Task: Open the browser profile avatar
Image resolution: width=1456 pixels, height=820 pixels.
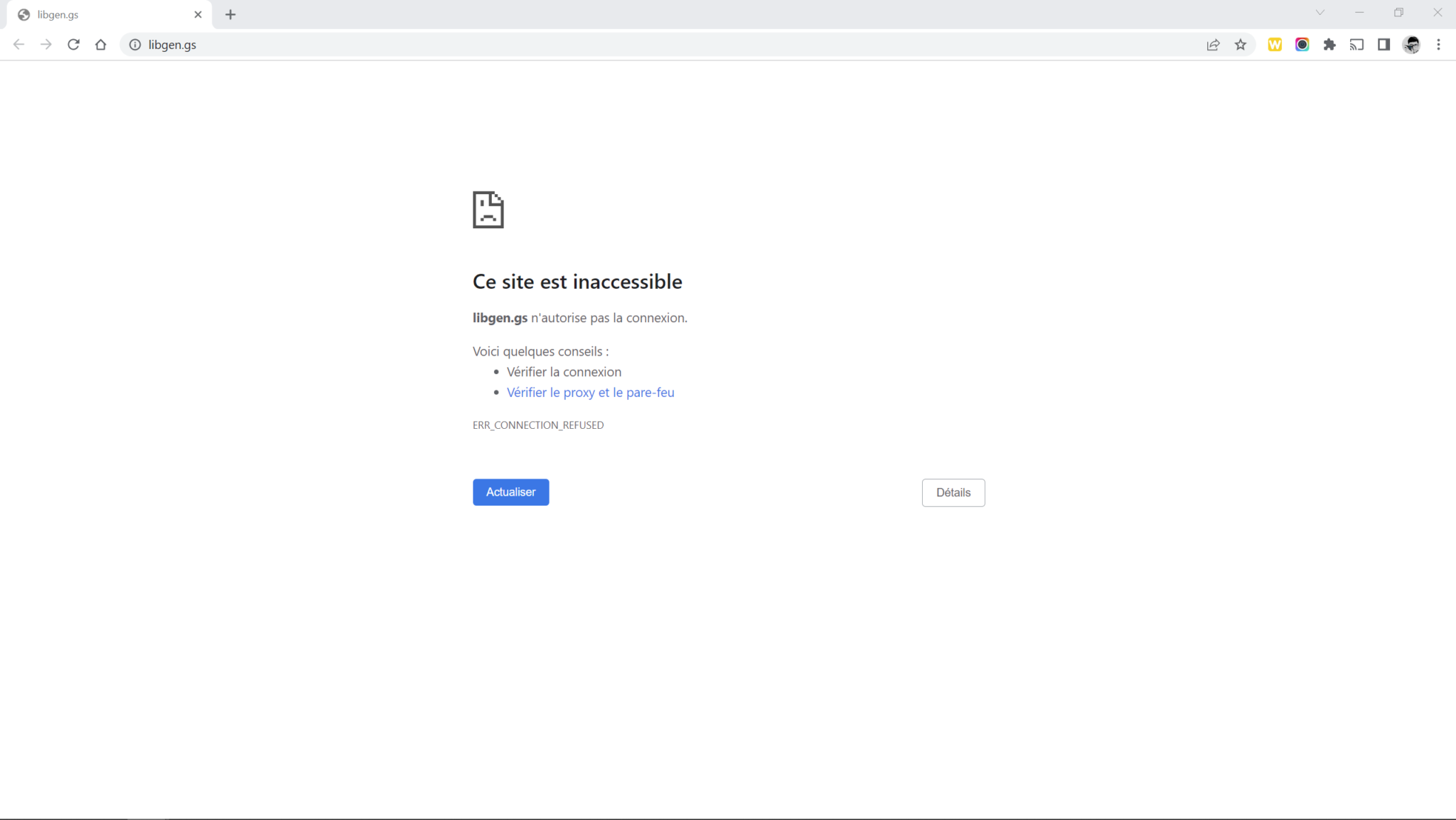Action: [1412, 44]
